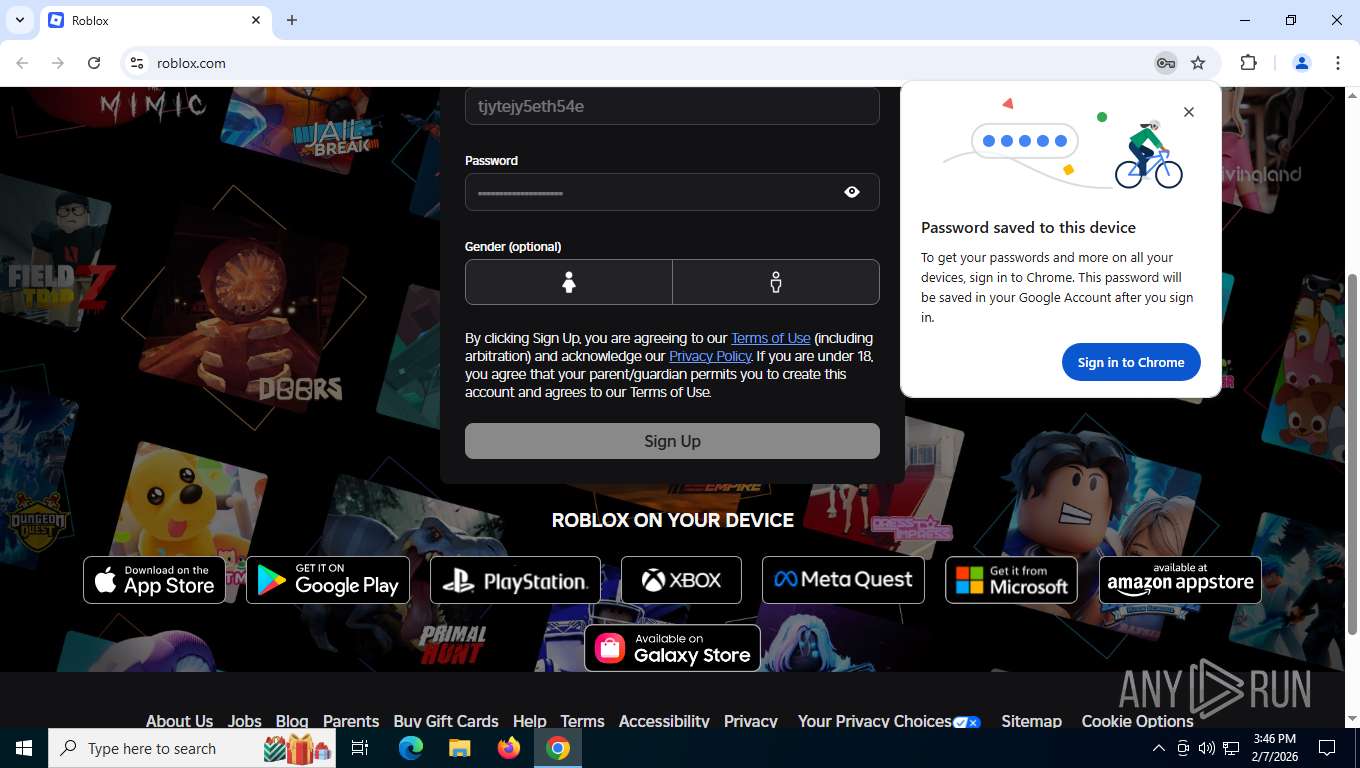1360x768 pixels.
Task: Open the Chrome profile icon
Action: tap(1302, 63)
